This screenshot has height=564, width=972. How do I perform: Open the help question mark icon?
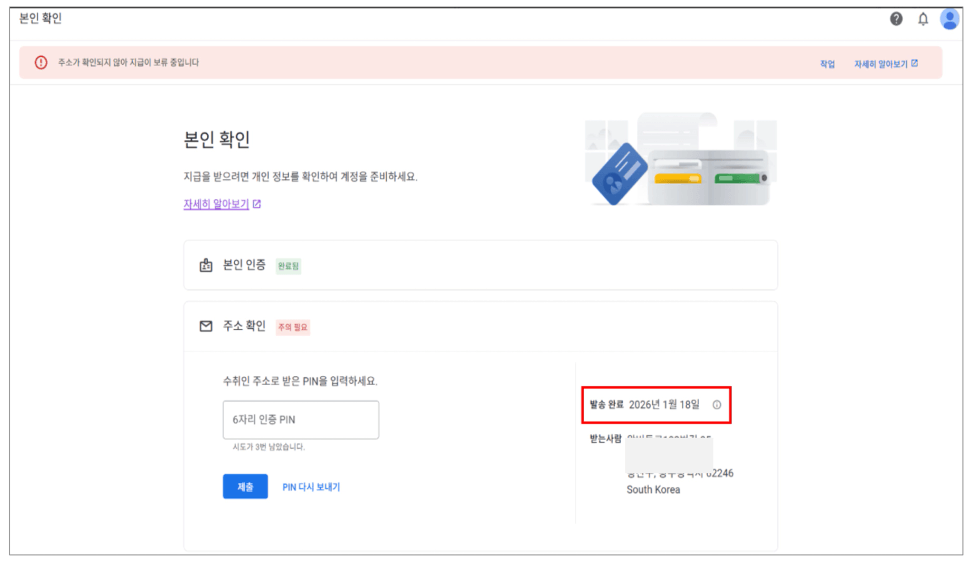(896, 19)
